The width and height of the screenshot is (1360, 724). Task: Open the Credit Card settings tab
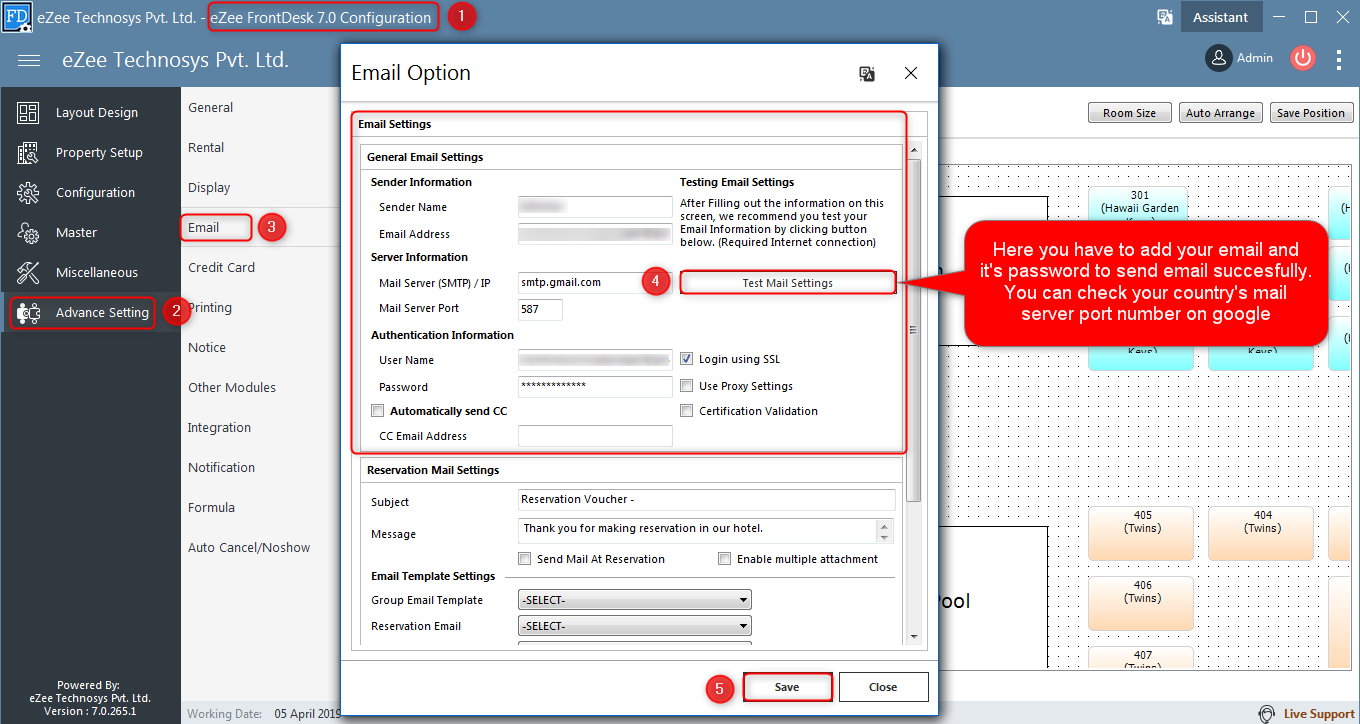pos(221,268)
